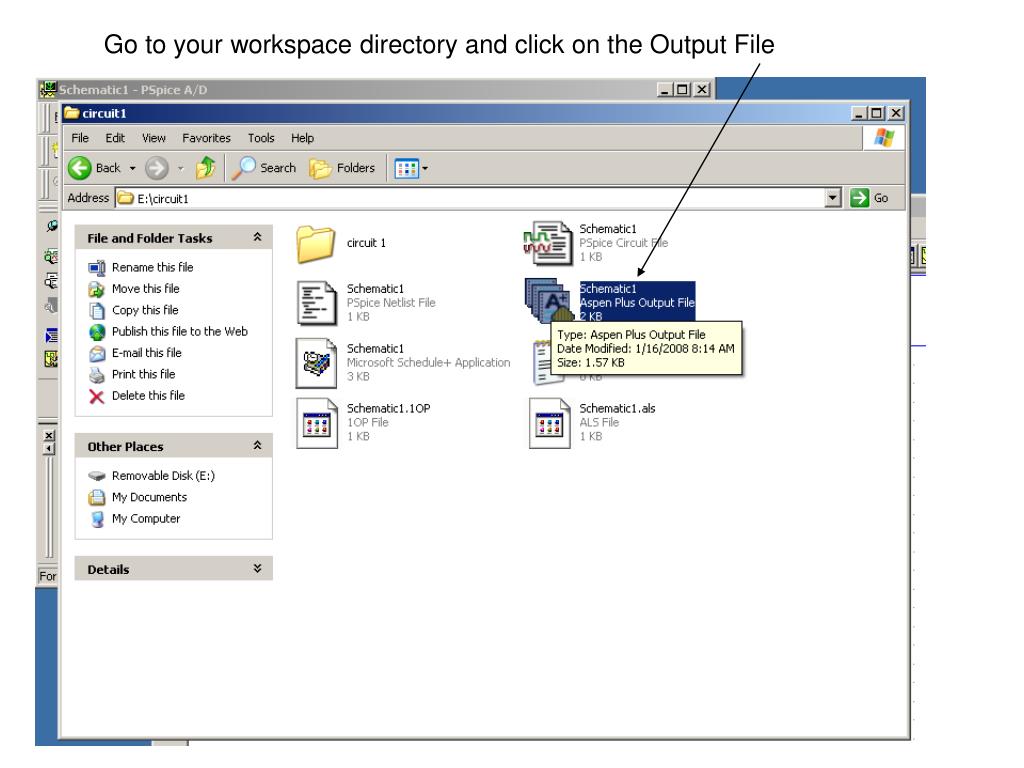
Task: Click the circuit 1 folder name
Action: point(366,243)
